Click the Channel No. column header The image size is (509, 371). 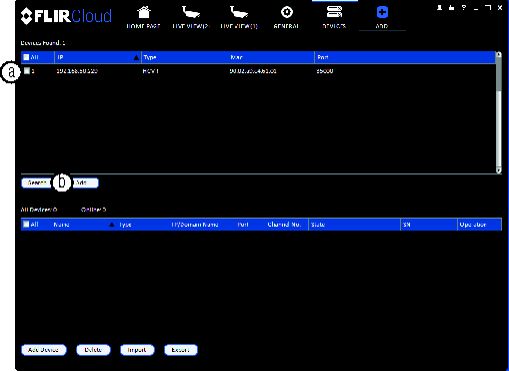[x=284, y=225]
